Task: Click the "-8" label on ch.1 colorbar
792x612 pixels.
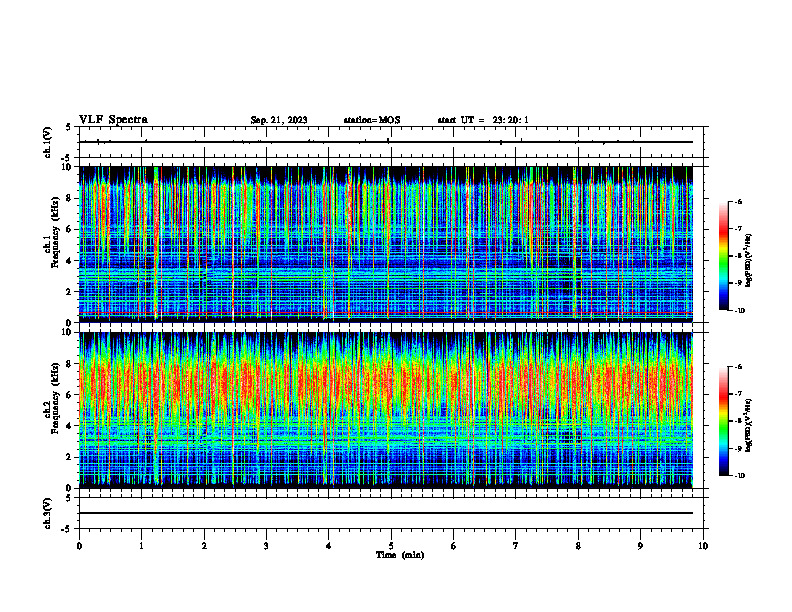Action: point(738,256)
